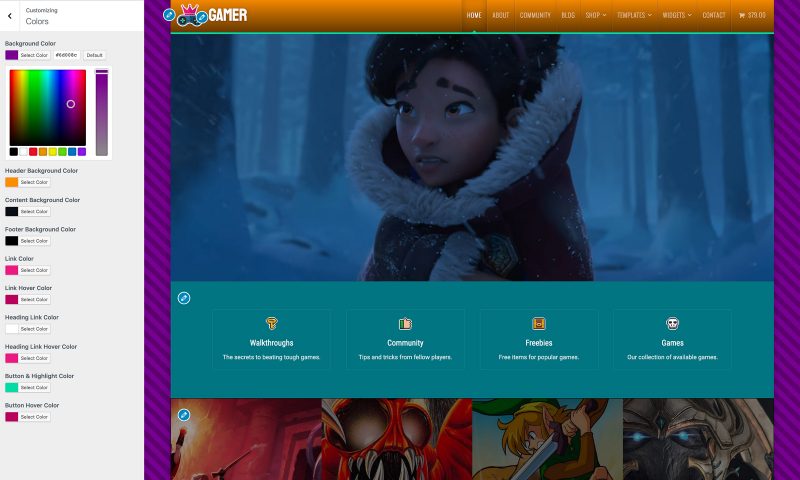Click the hero image of girl in snow
The width and height of the screenshot is (800, 480).
(472, 158)
